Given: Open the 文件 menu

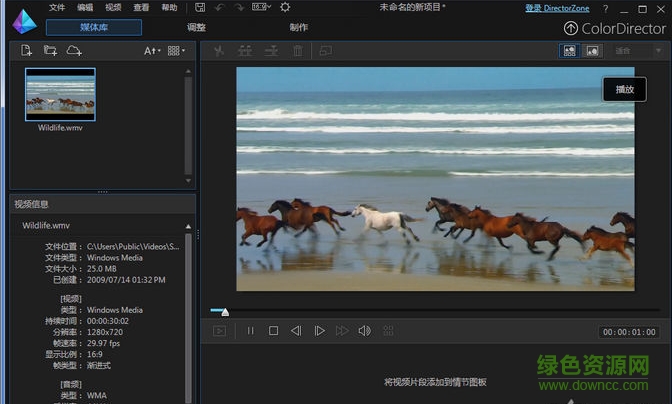Looking at the screenshot, I should point(57,7).
